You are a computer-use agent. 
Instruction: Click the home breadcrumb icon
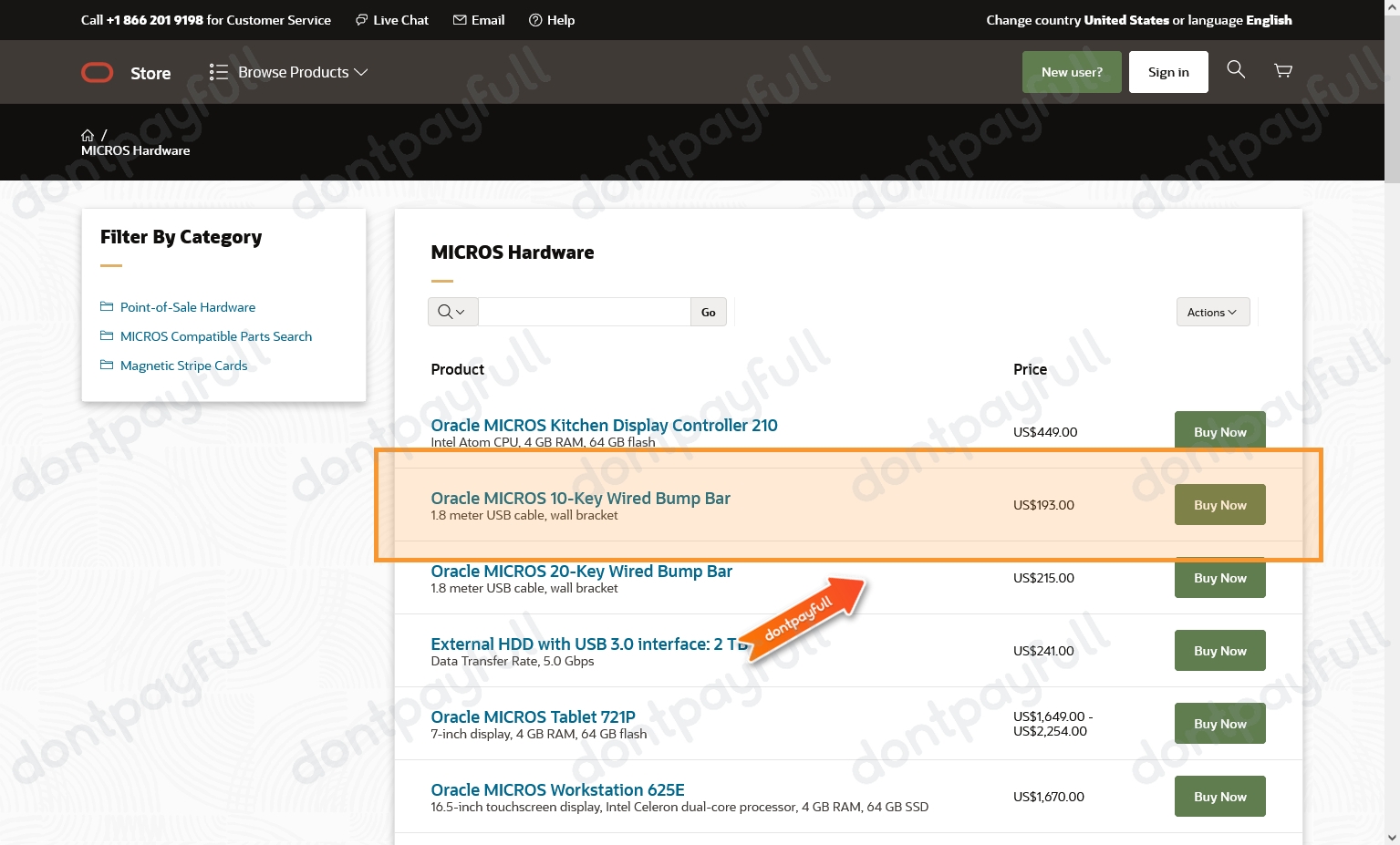[x=88, y=135]
